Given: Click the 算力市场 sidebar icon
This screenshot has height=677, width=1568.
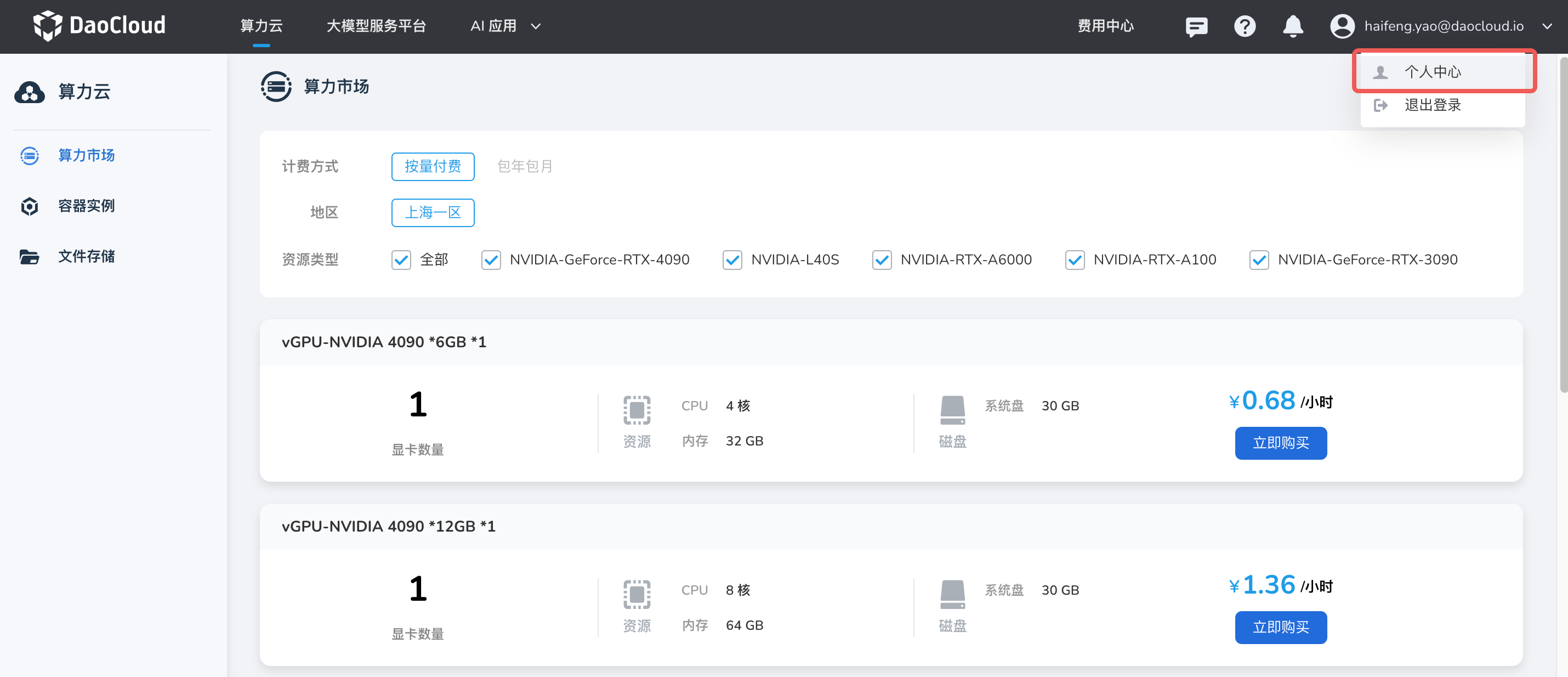Looking at the screenshot, I should click(x=29, y=155).
